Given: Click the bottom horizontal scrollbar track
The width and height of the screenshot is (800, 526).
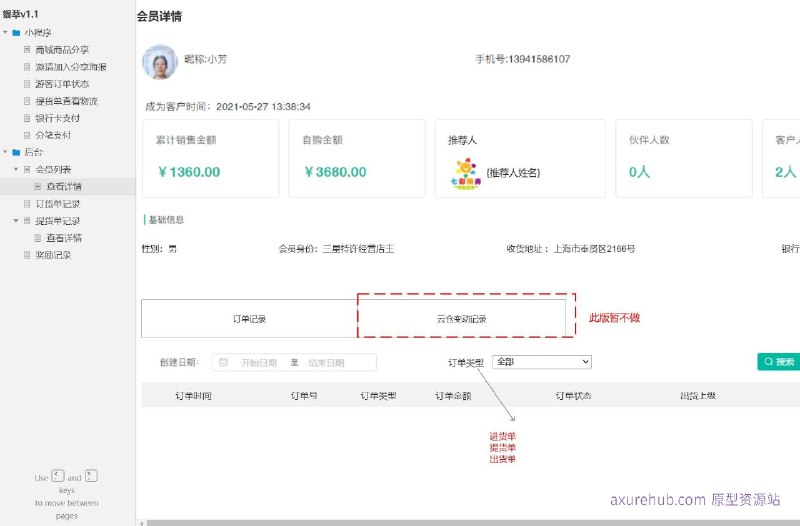Looking at the screenshot, I should click(472, 523).
